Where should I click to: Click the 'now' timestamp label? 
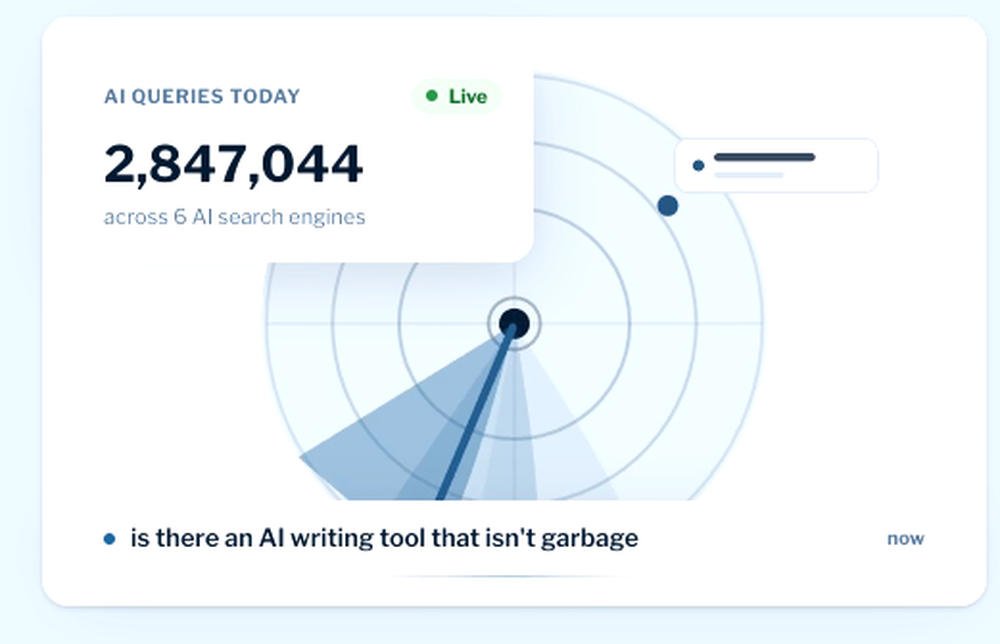906,539
